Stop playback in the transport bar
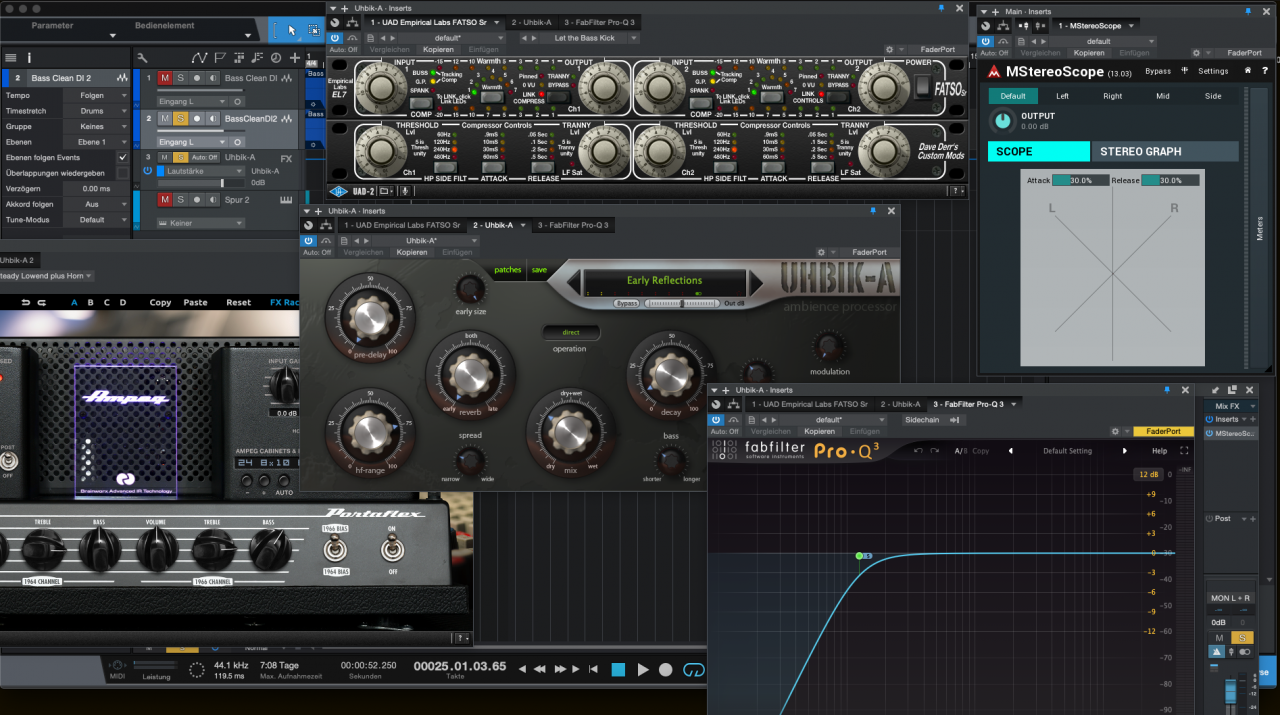Image resolution: width=1280 pixels, height=715 pixels. (618, 669)
